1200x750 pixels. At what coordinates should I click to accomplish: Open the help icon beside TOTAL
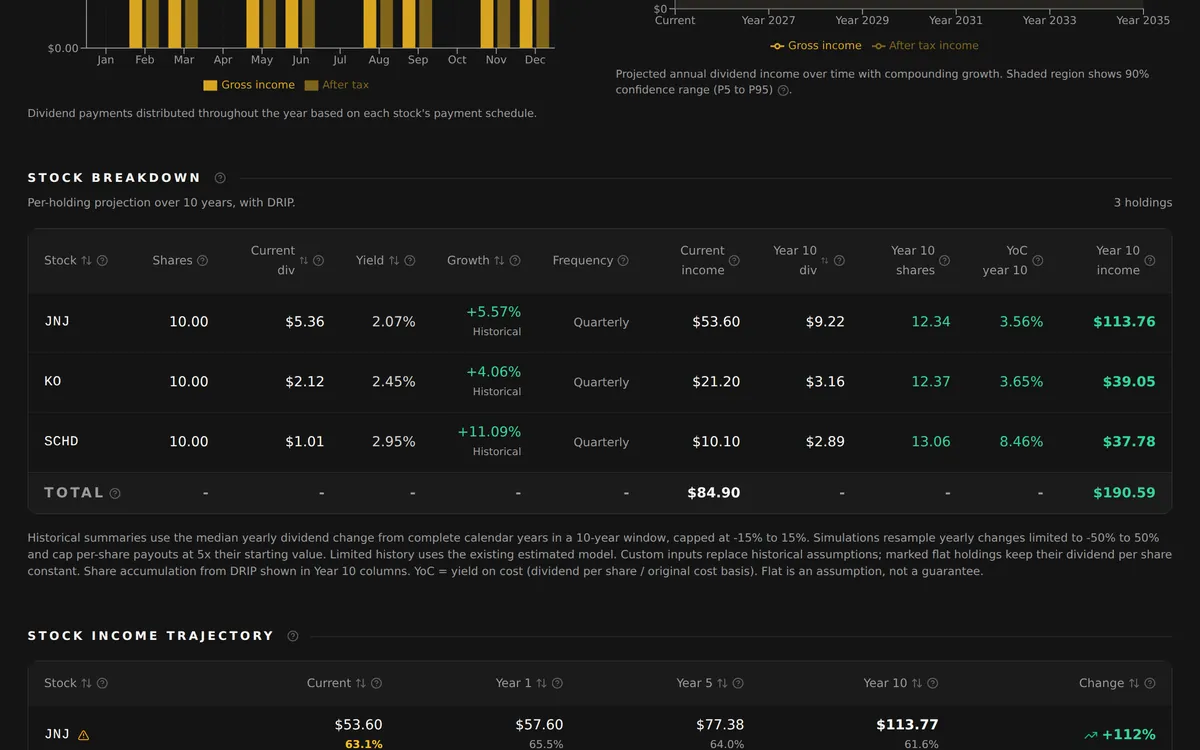pyautogui.click(x=115, y=493)
